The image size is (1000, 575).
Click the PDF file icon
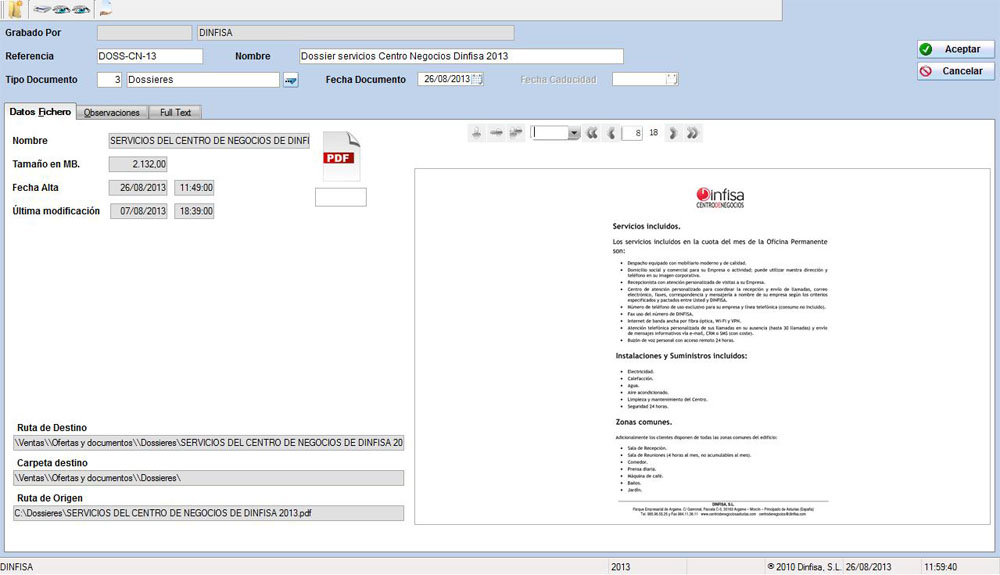pyautogui.click(x=341, y=156)
